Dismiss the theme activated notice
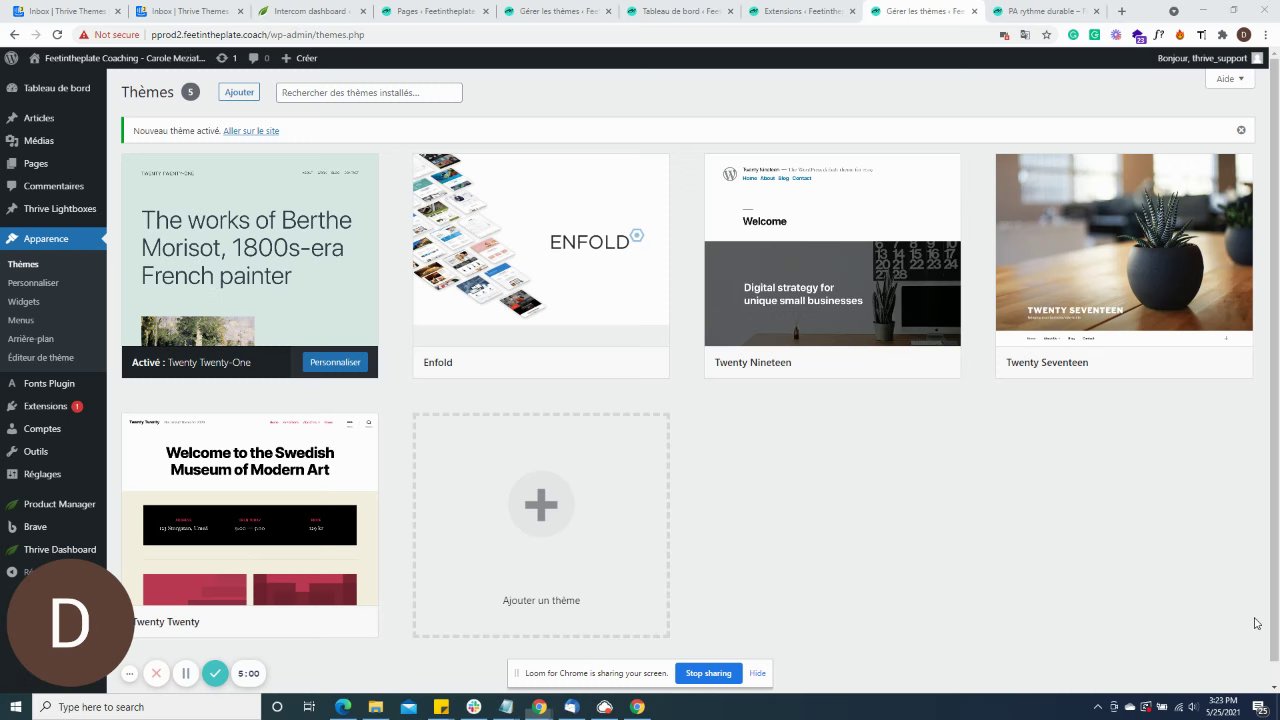1280x720 pixels. pyautogui.click(x=1241, y=130)
